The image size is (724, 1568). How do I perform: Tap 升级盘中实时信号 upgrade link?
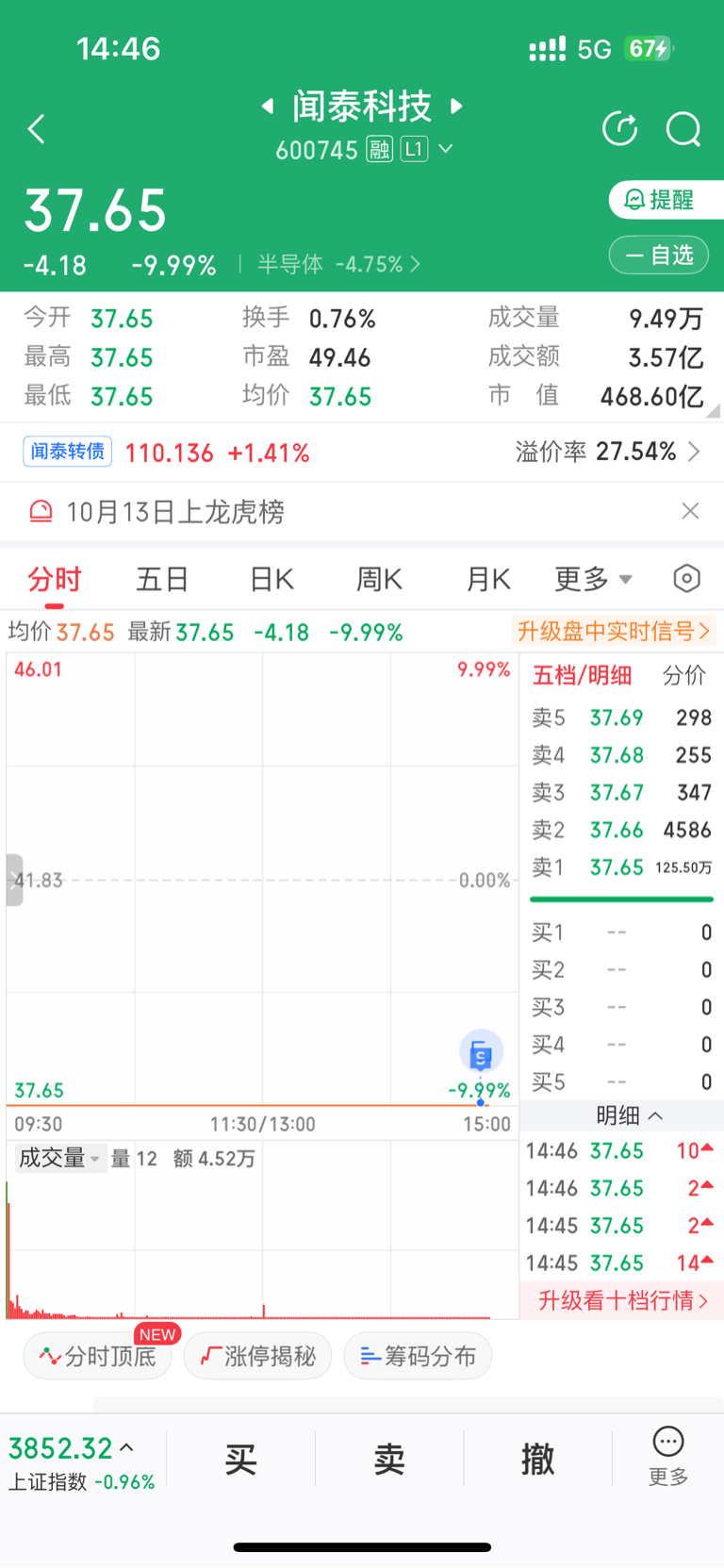click(x=613, y=631)
